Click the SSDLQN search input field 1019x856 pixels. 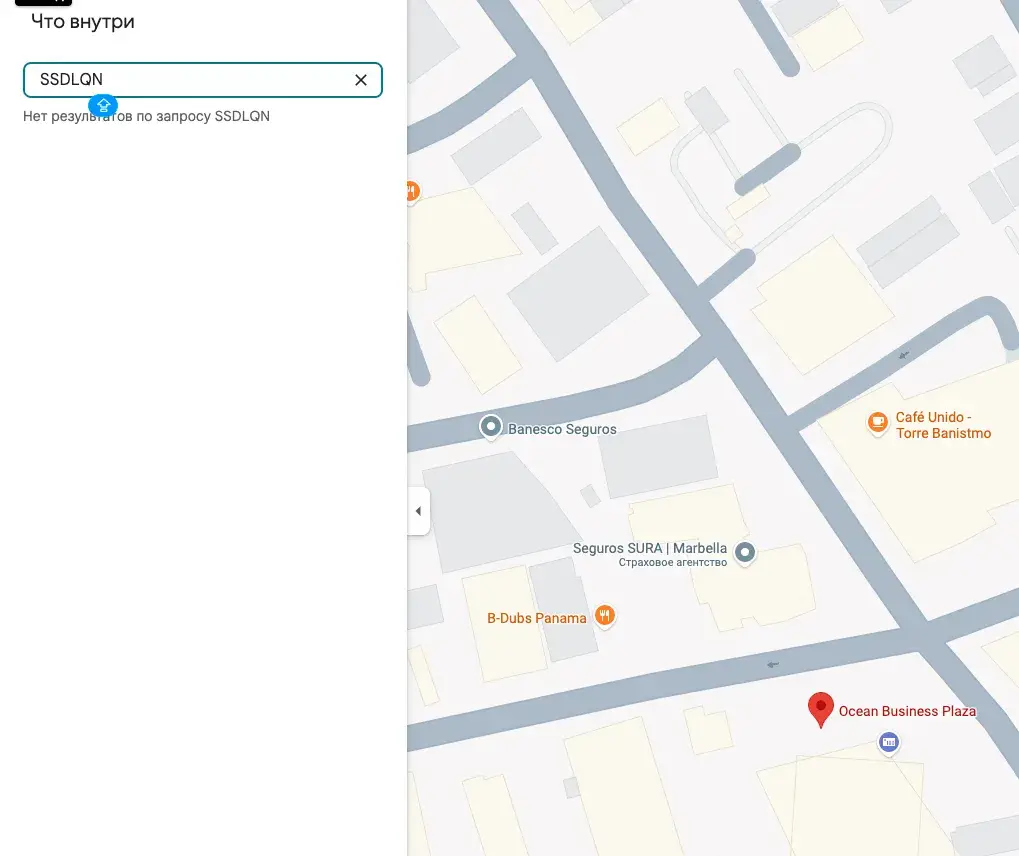tap(202, 80)
